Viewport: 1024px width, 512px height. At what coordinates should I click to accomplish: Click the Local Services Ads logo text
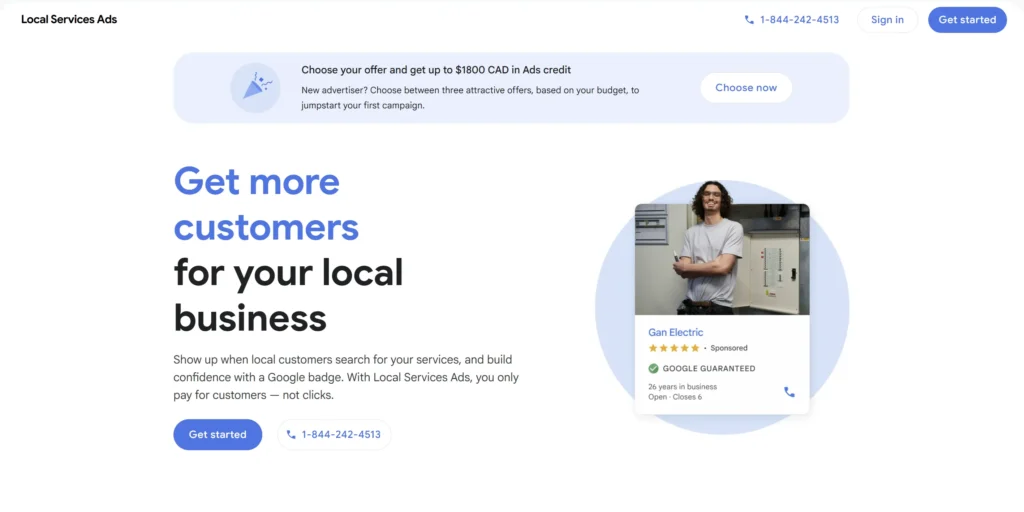(69, 19)
